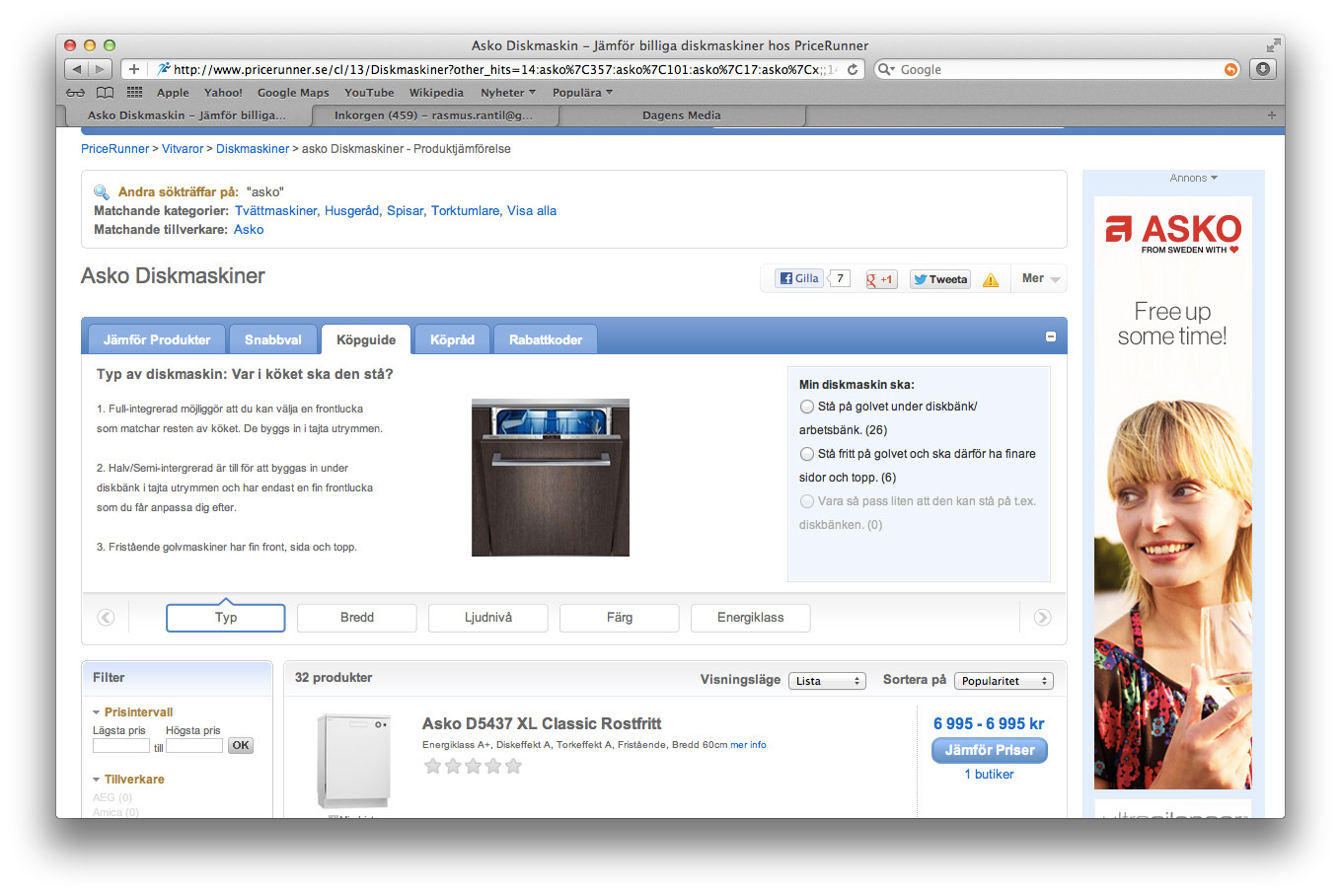Click the magnifier icon beside Andra sökträffar
The height and width of the screenshot is (896, 1341).
[x=102, y=192]
